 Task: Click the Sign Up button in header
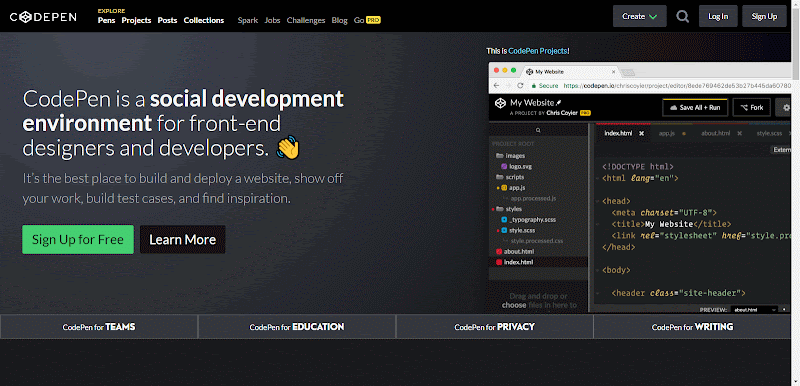[764, 16]
